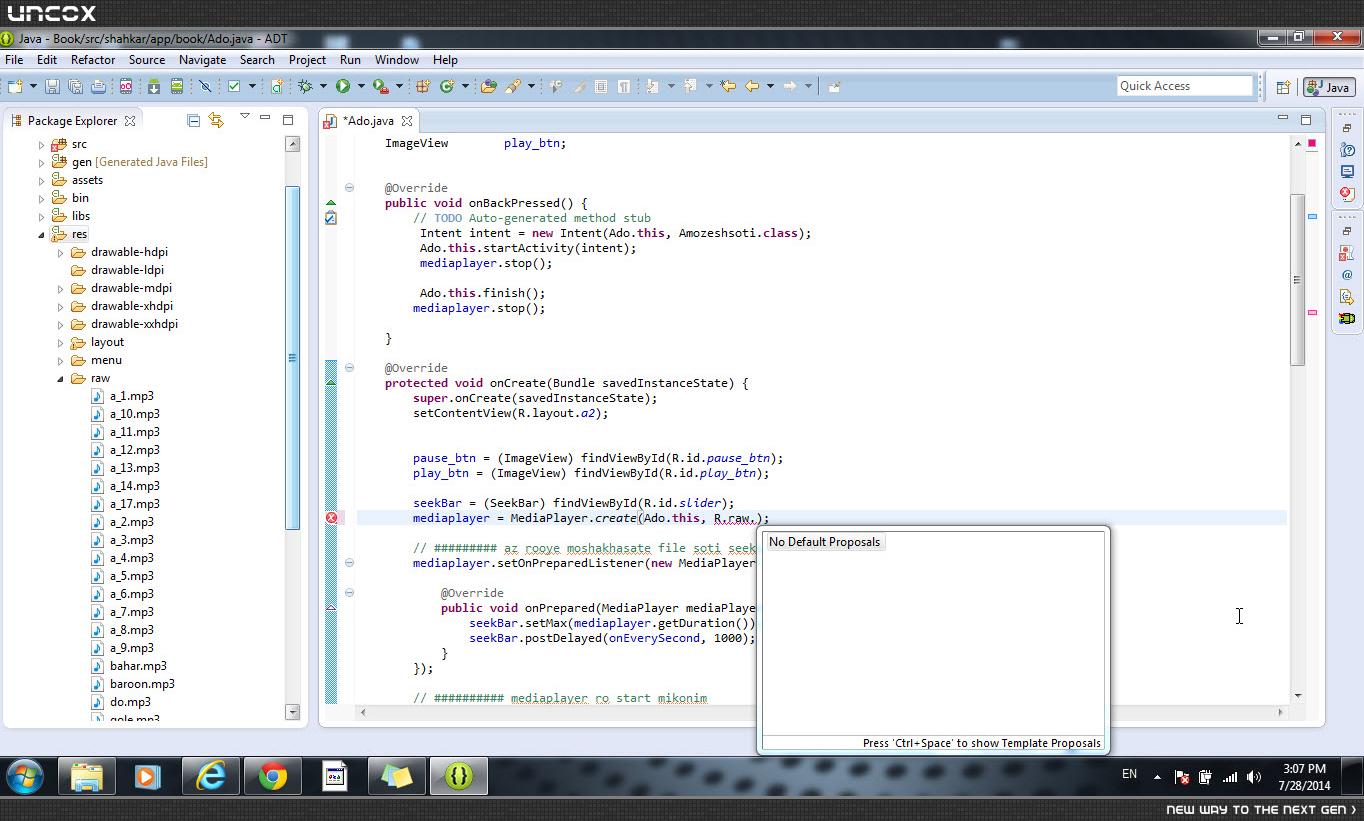1364x821 pixels.
Task: Toggle Link with Editor in Package Explorer
Action: [216, 121]
